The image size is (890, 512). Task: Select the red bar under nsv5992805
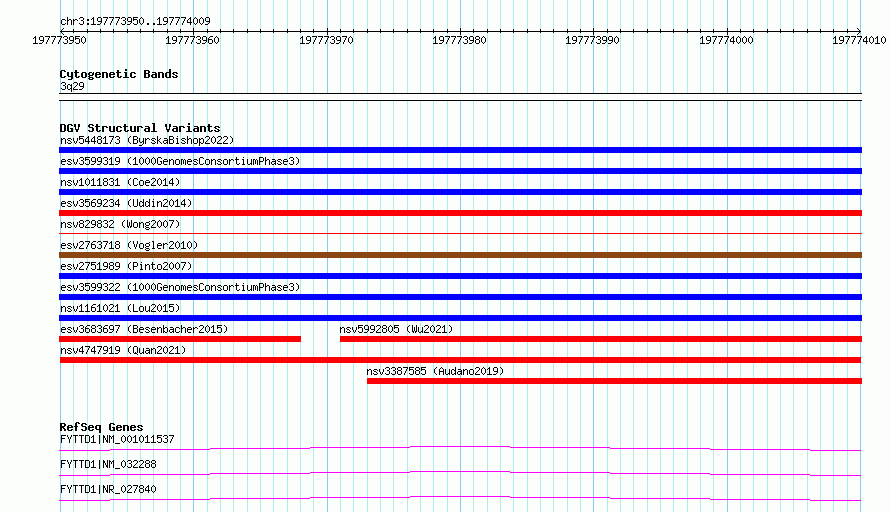coord(601,339)
